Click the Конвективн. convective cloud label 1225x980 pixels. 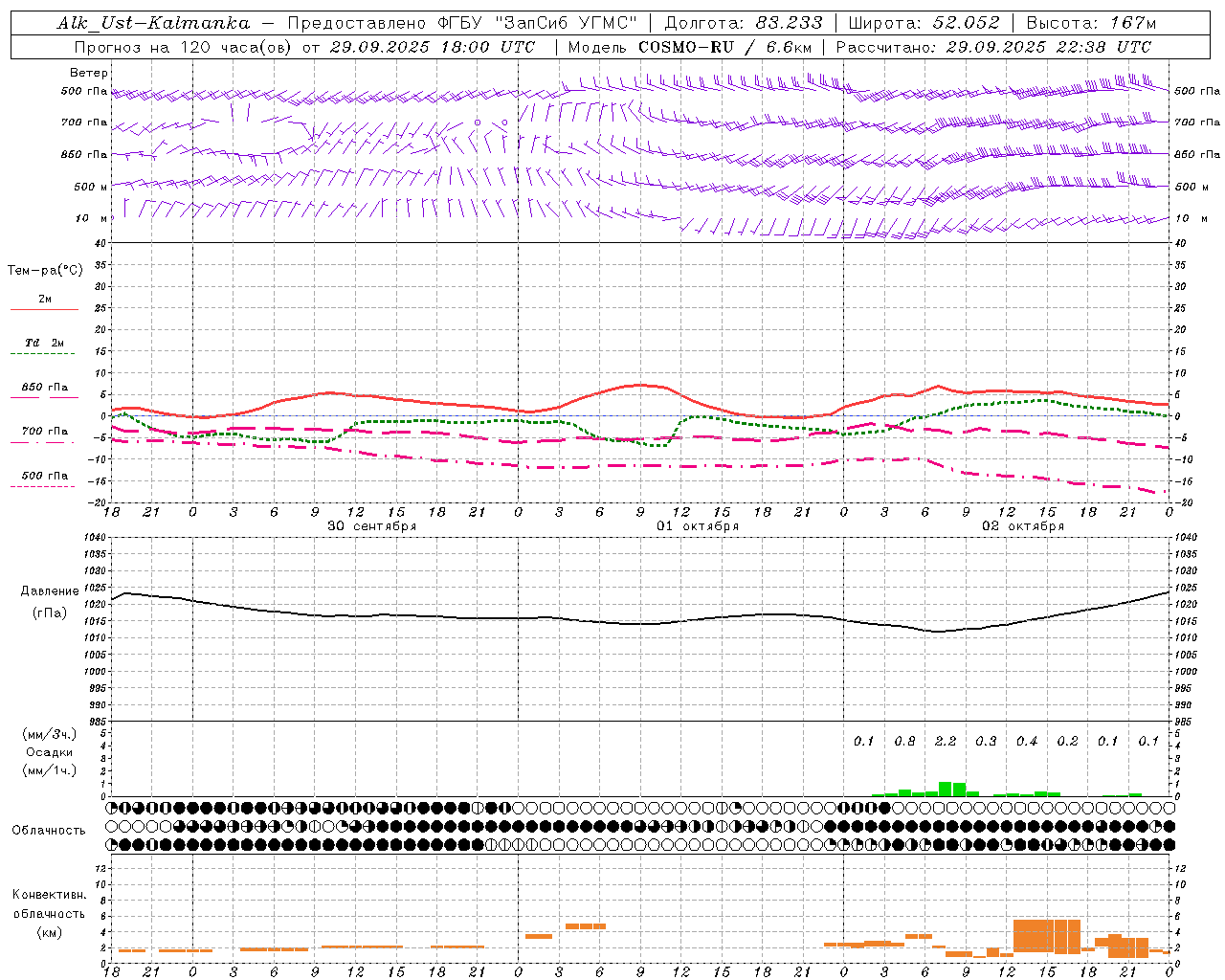(50, 895)
